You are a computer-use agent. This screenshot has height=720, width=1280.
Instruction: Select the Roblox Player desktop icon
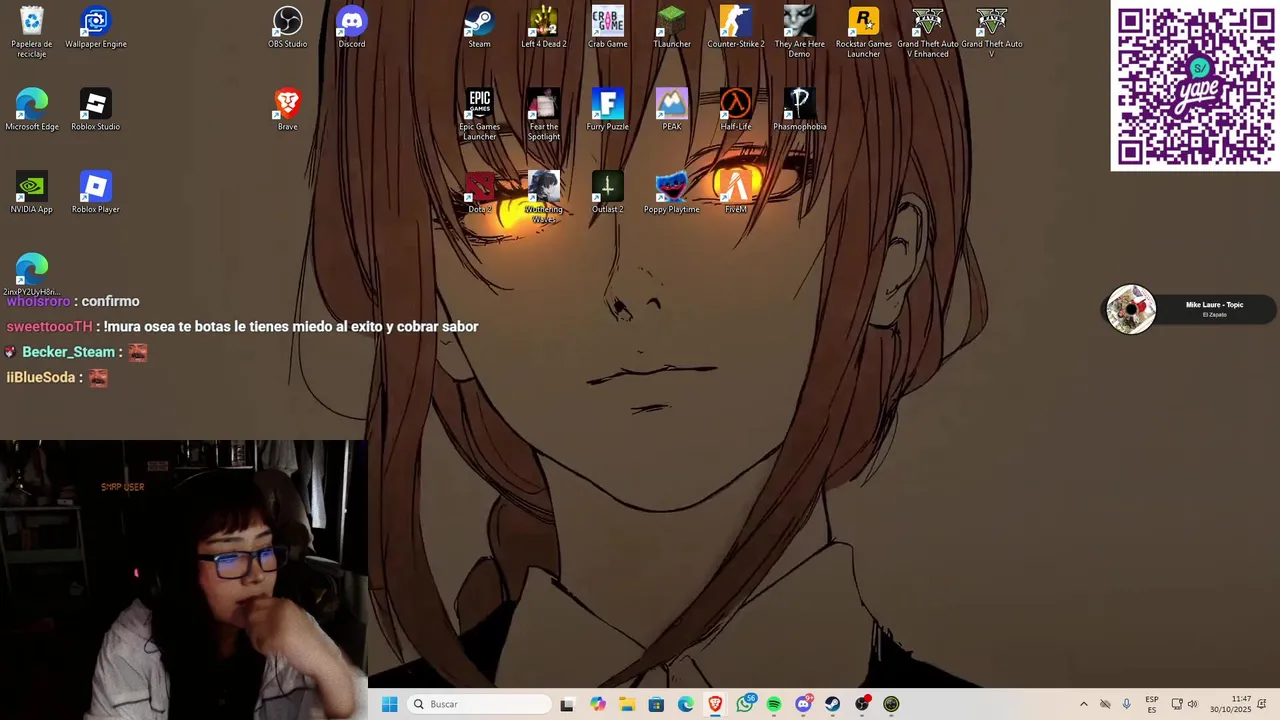tap(96, 193)
